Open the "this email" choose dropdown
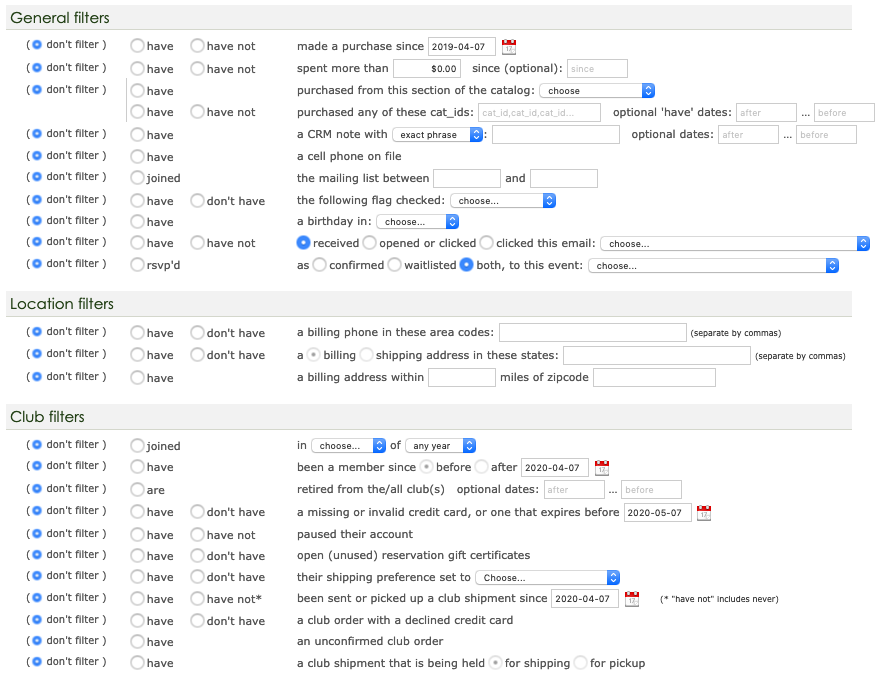This screenshot has width=879, height=679. tap(735, 244)
